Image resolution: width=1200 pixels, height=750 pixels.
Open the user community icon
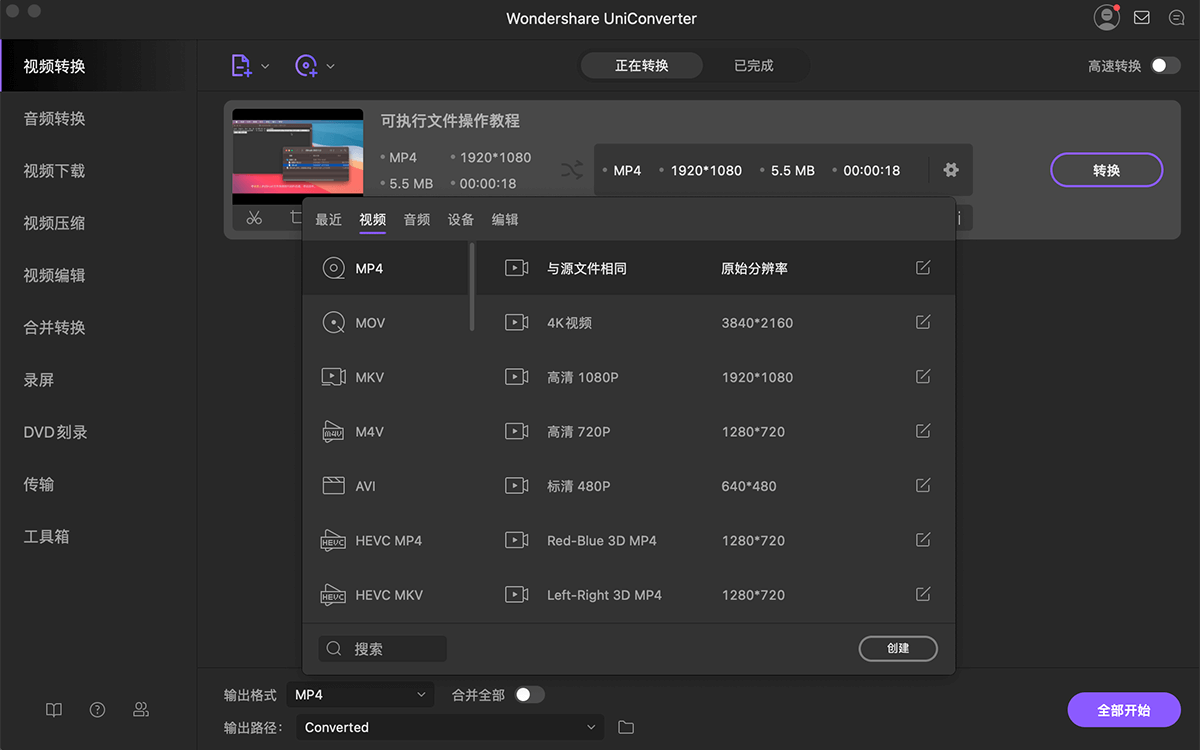[x=141, y=710]
